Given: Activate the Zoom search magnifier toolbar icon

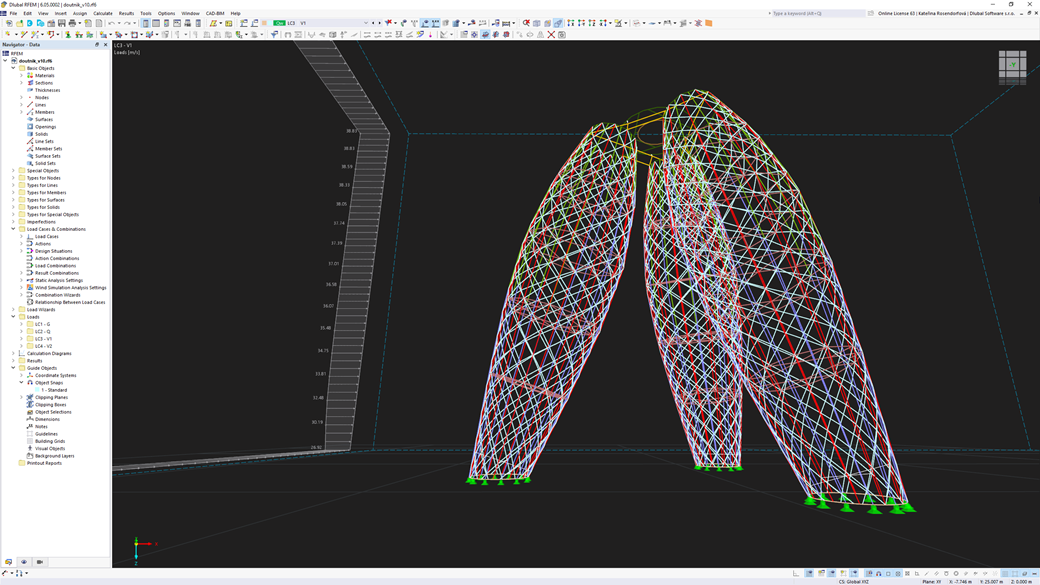Looking at the screenshot, I should [527, 21].
